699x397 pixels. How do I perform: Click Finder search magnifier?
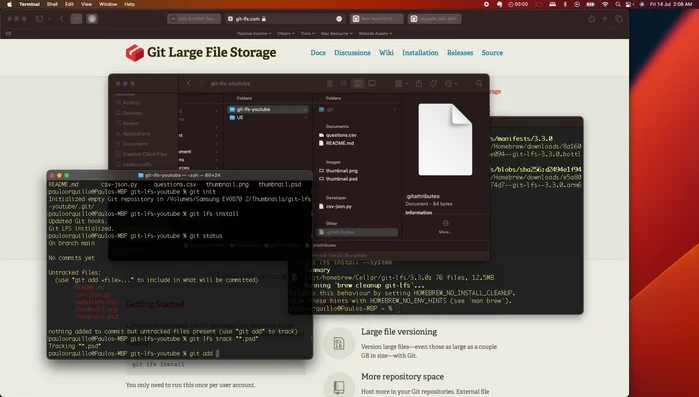click(x=479, y=83)
